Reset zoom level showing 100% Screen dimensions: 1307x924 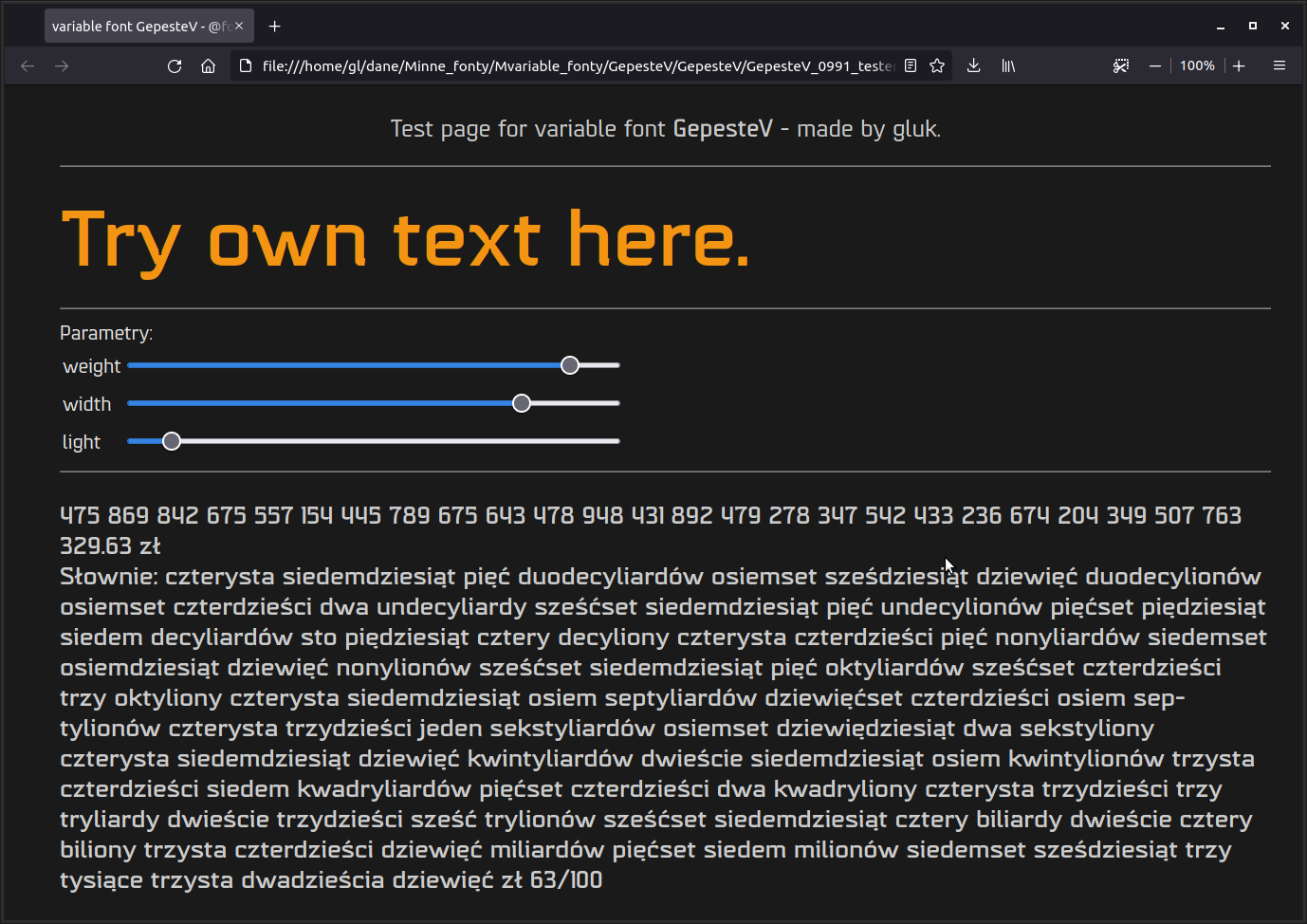(1197, 66)
